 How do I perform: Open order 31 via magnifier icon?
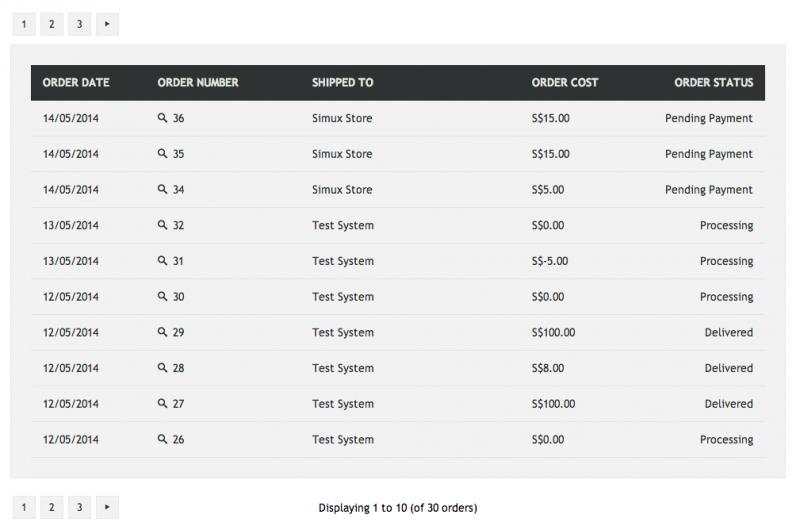click(162, 261)
